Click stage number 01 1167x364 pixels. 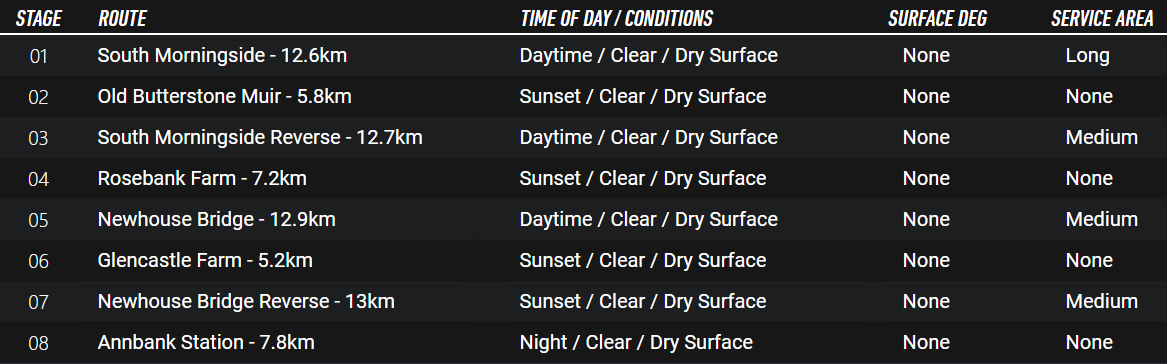[38, 57]
